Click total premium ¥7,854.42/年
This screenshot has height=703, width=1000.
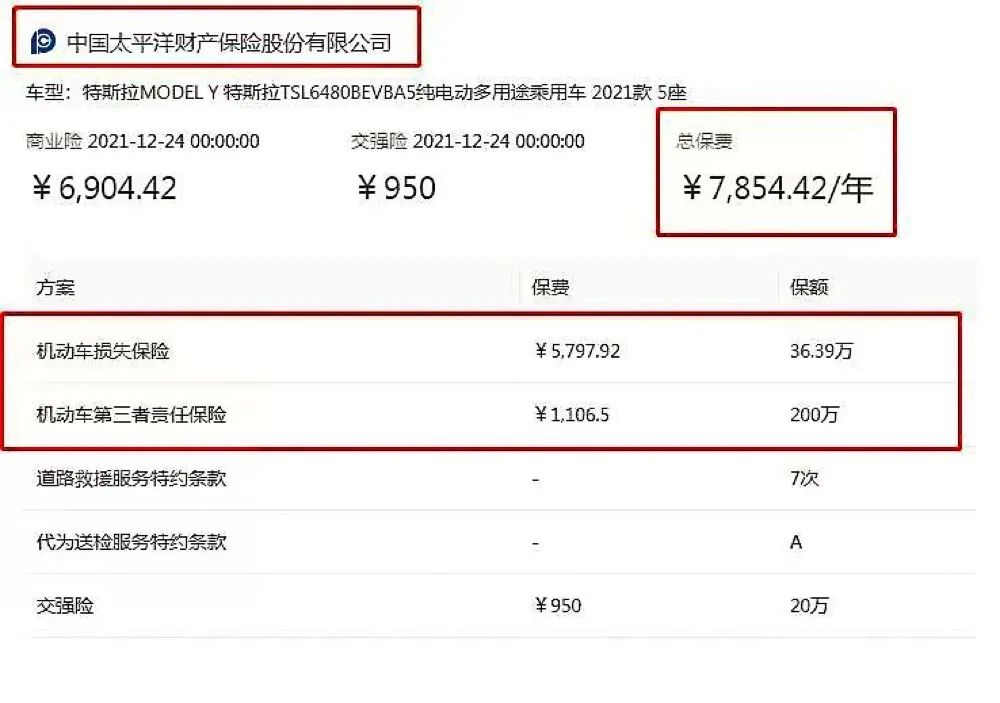tap(777, 188)
